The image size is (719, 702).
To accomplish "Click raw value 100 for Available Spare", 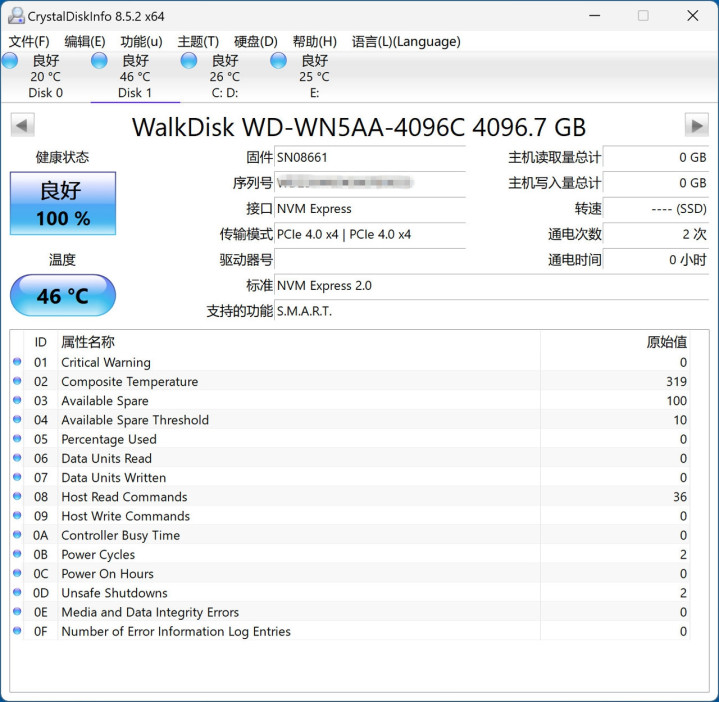I will coord(676,401).
